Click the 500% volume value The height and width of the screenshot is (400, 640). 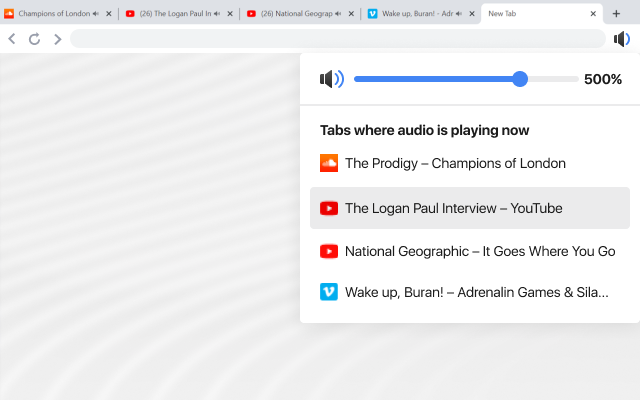603,79
